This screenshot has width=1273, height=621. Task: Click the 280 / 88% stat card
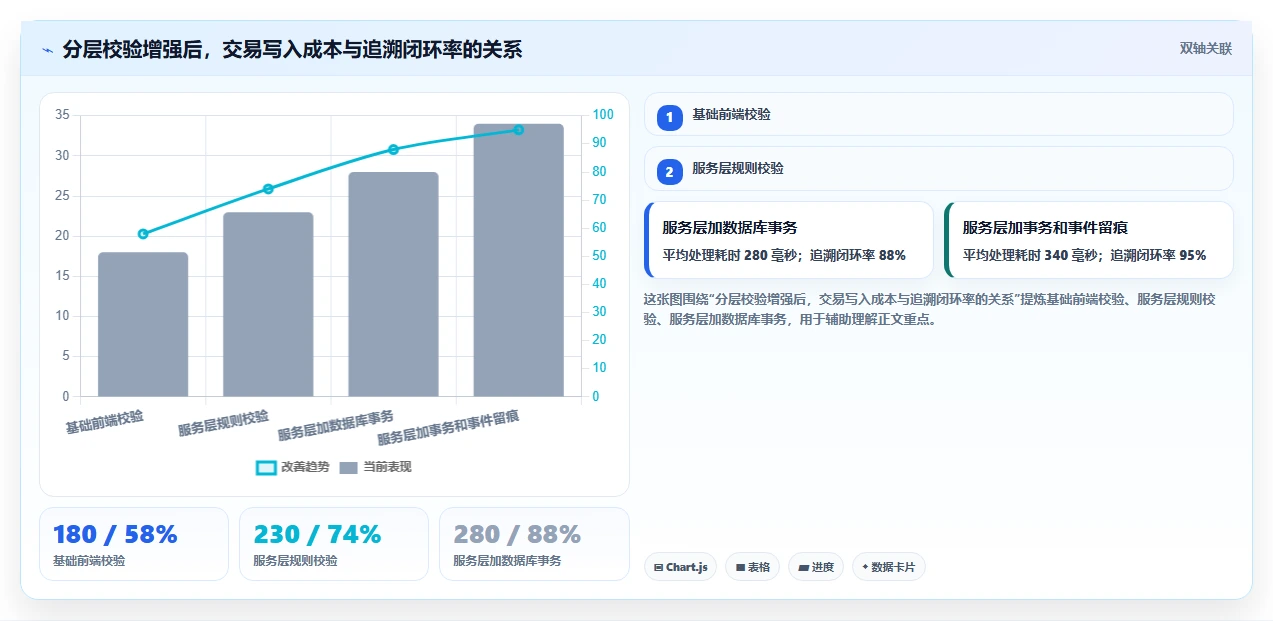(534, 544)
